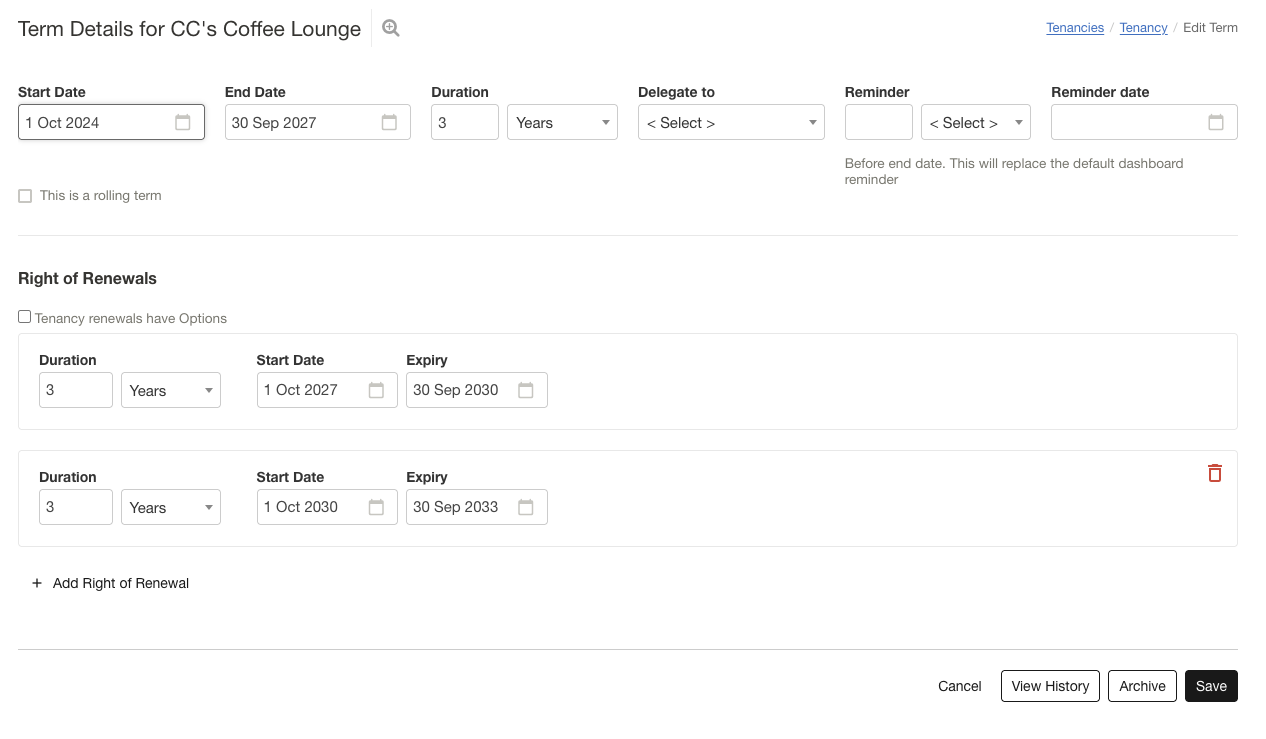Click calendar icon for 30 Sep 2030 expiry
1266x739 pixels.
(526, 390)
